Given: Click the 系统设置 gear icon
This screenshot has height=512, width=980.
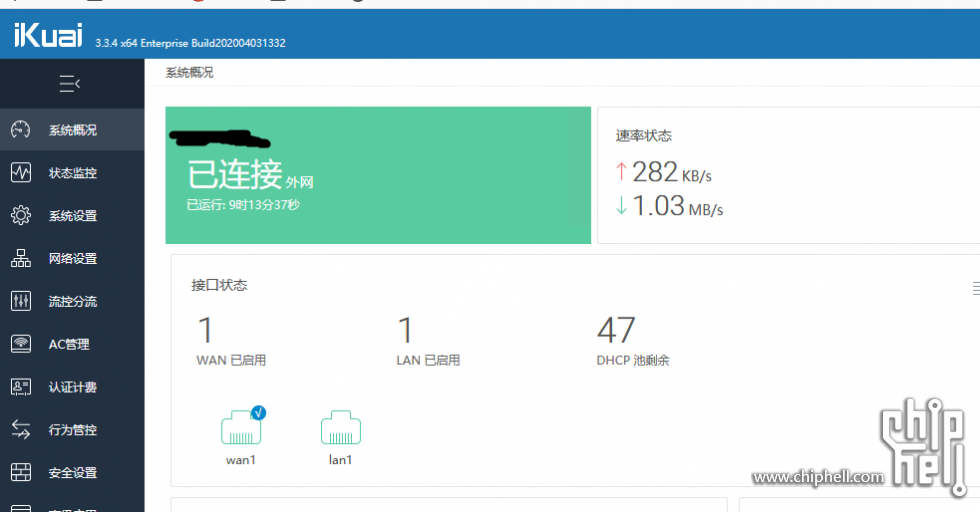Looking at the screenshot, I should (21, 215).
